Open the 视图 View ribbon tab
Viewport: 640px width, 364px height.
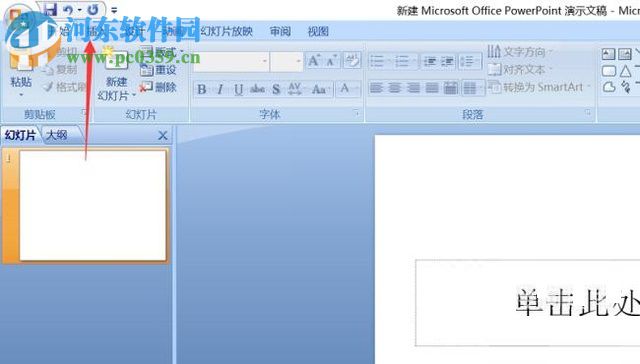pos(318,31)
